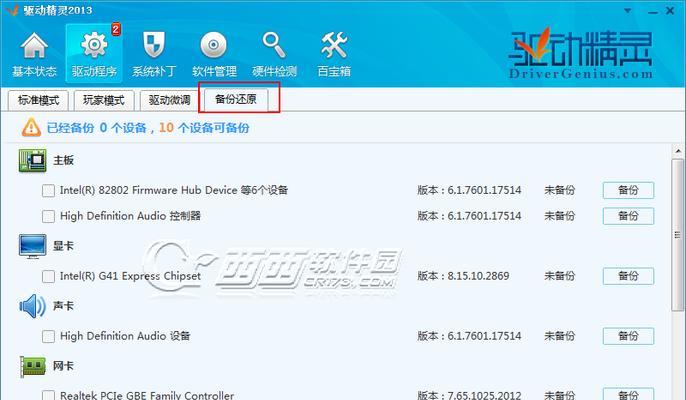686x400 pixels.
Task: Click the 主板 category heading
Action: pyautogui.click(x=63, y=160)
